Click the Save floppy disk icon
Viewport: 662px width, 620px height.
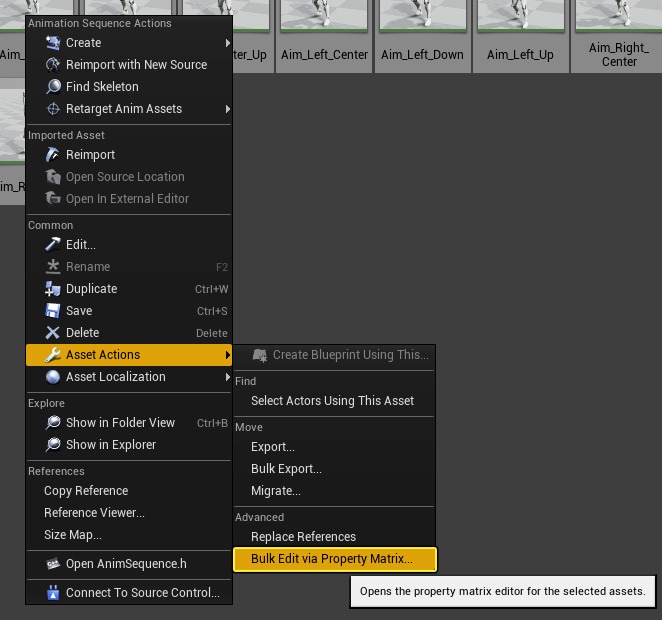tap(54, 311)
